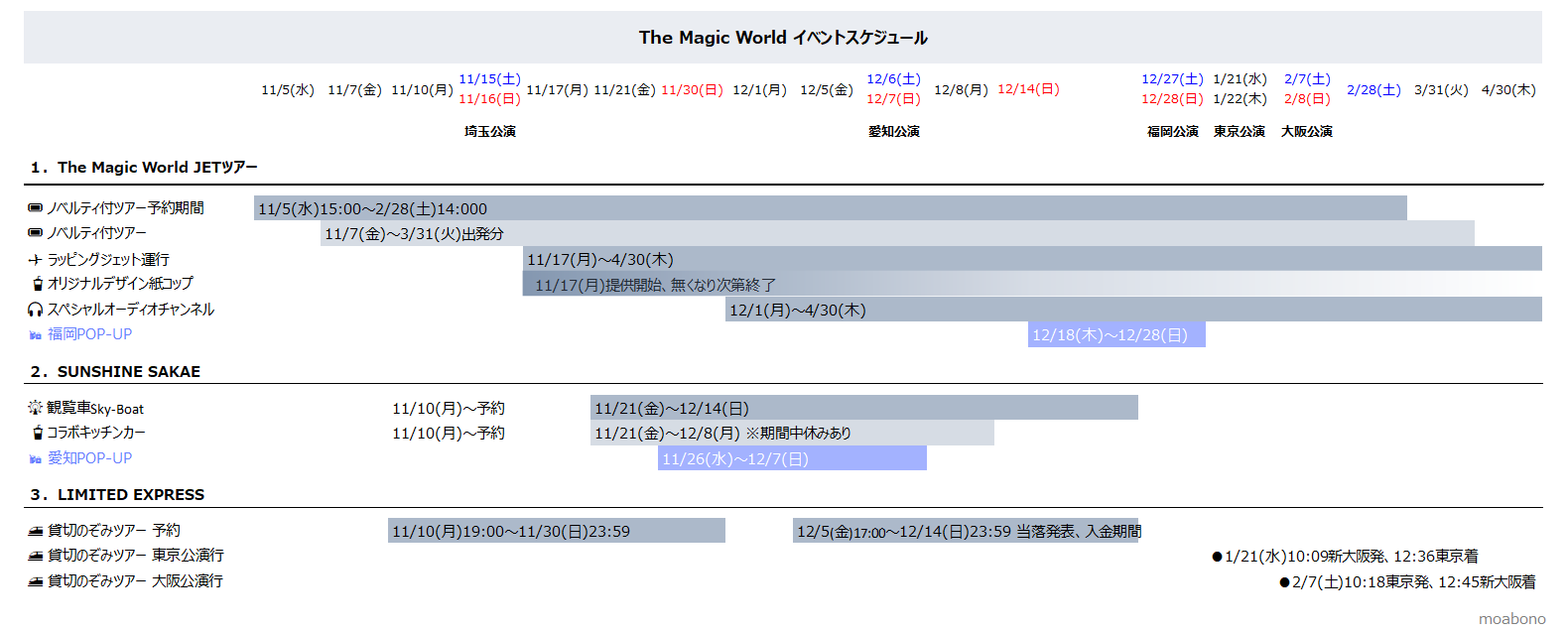
Task: Click the moabono credit text
Action: coord(1511,618)
